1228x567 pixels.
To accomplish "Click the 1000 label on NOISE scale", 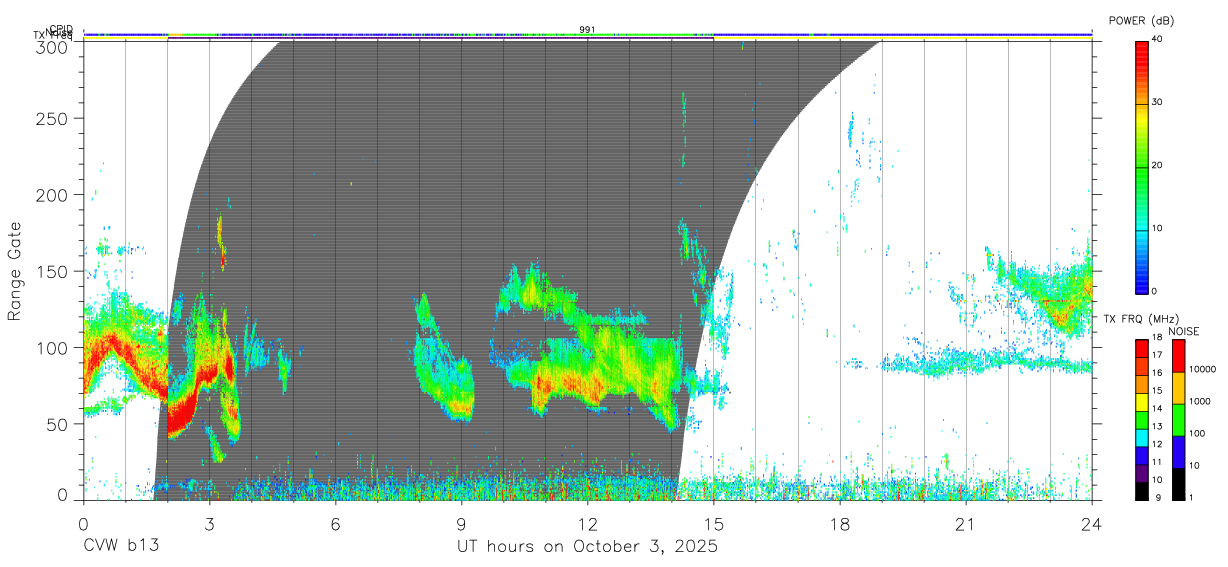I will tap(1199, 401).
